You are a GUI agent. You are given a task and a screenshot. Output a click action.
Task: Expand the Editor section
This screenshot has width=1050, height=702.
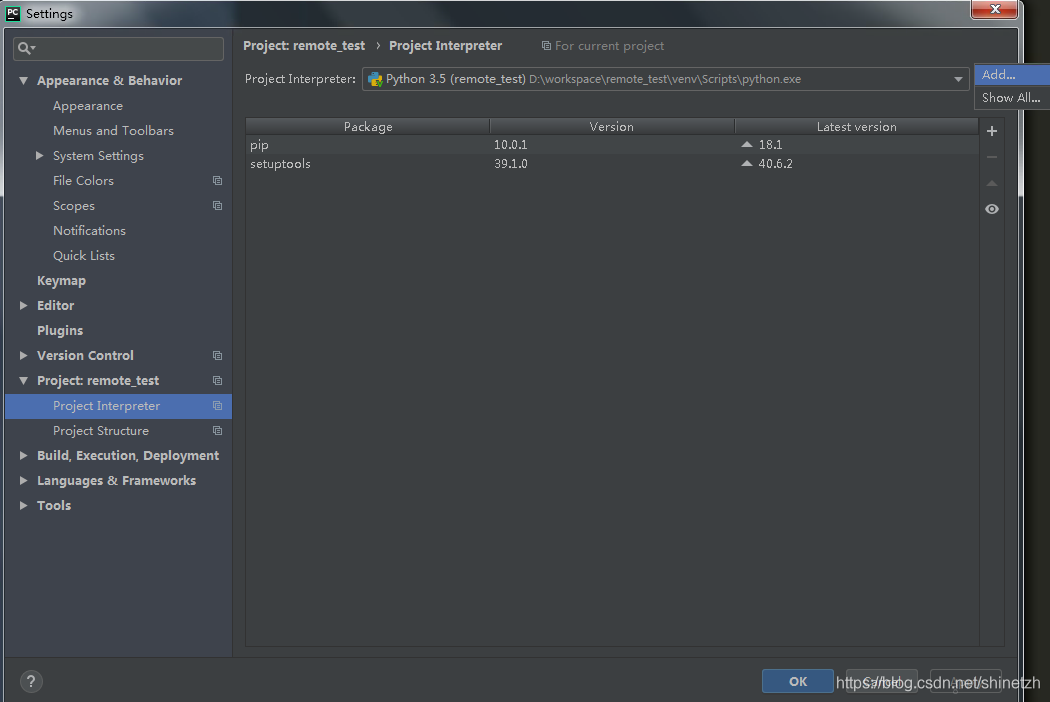pos(23,305)
